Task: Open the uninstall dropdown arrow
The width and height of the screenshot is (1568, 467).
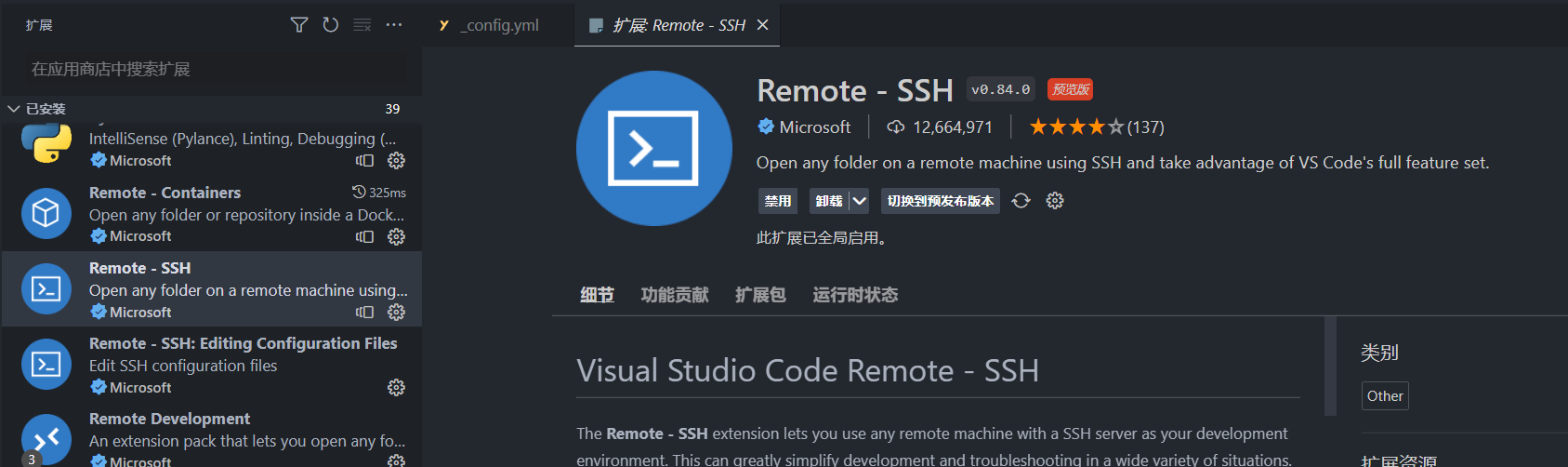Action: pos(860,201)
